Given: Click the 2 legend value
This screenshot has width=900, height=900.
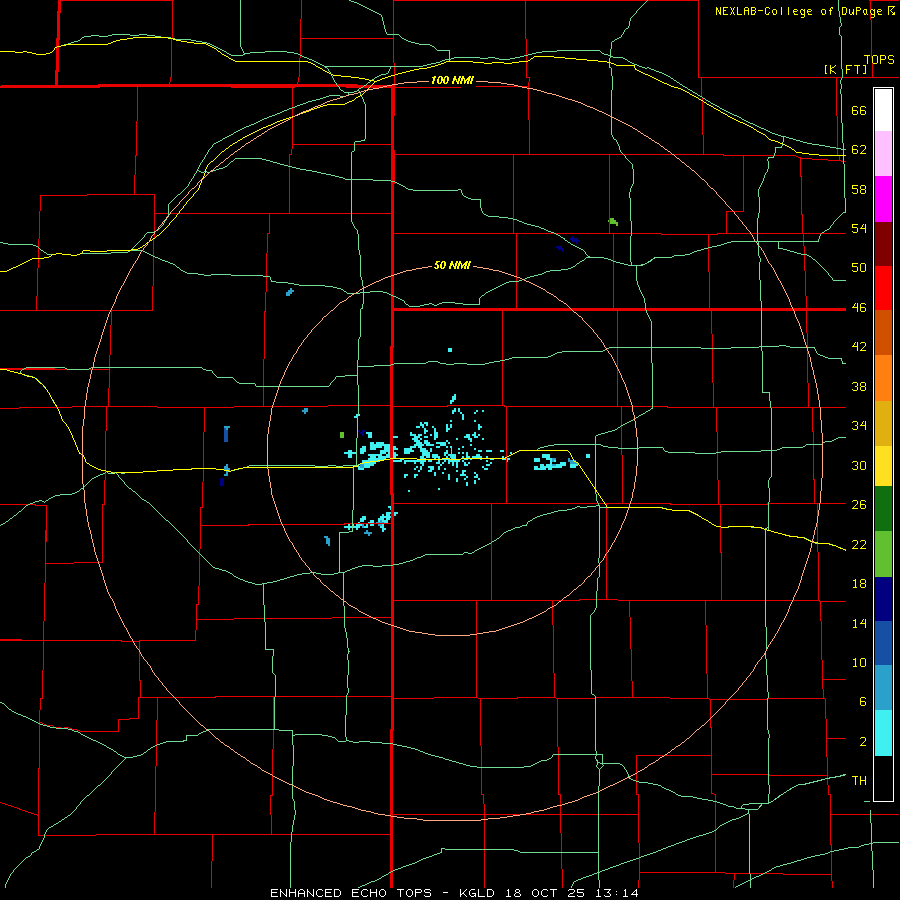Looking at the screenshot, I should pyautogui.click(x=863, y=741).
